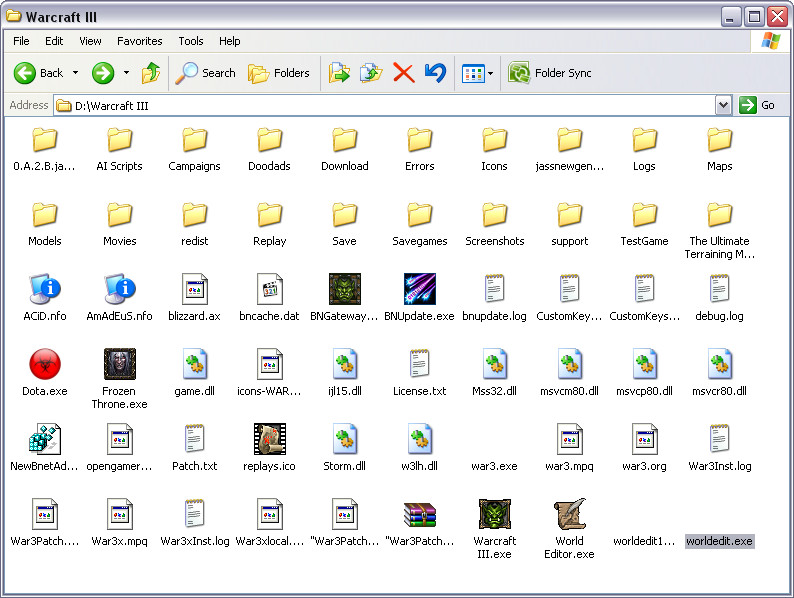The height and width of the screenshot is (598, 794).
Task: Open the Back button history dropdown
Action: (75, 73)
